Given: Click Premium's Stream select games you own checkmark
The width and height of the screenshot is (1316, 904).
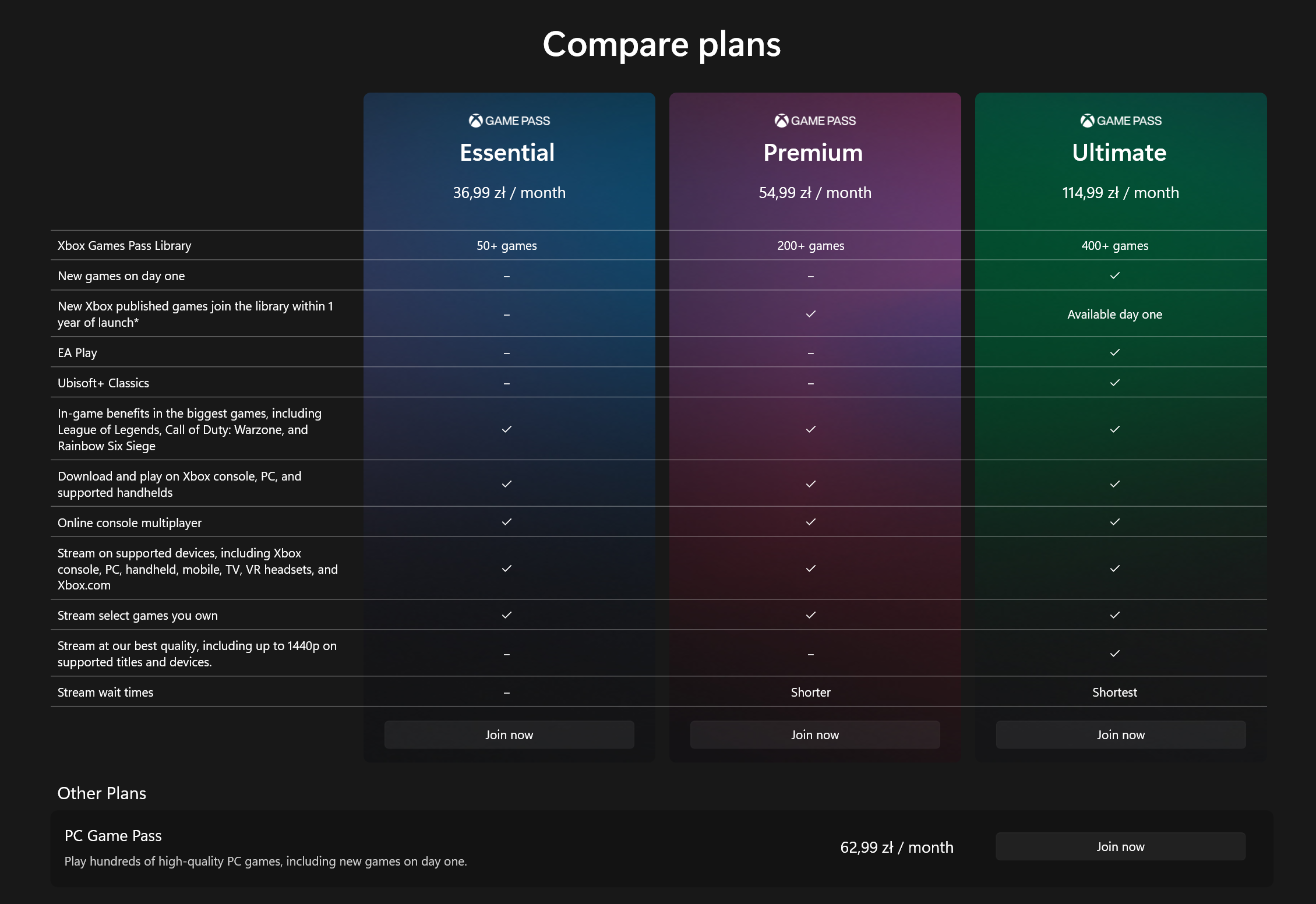Looking at the screenshot, I should pyautogui.click(x=810, y=615).
